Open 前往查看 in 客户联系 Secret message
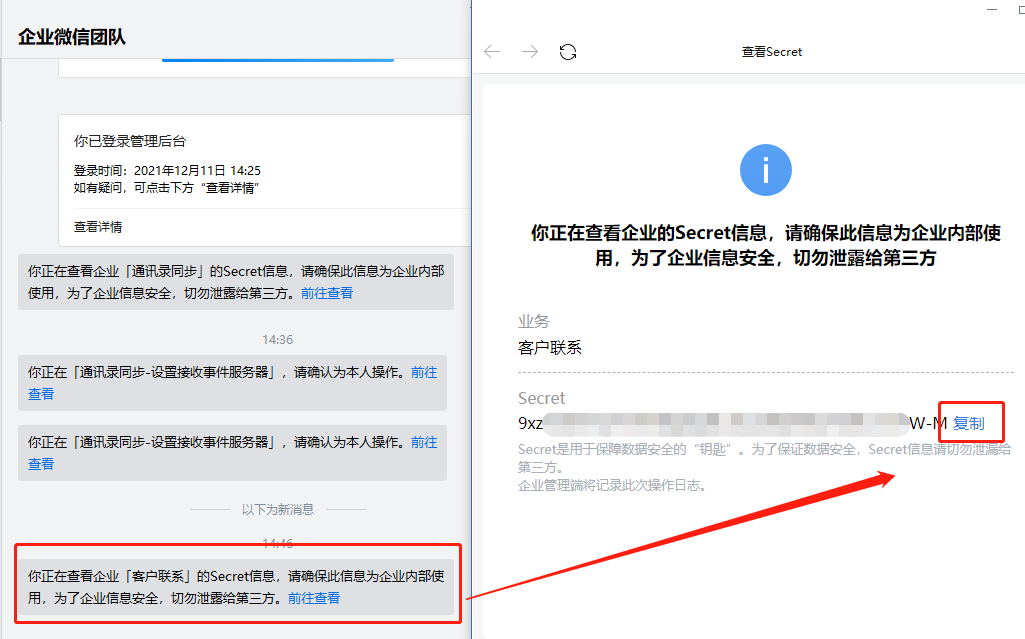The image size is (1025, 639). click(x=314, y=598)
